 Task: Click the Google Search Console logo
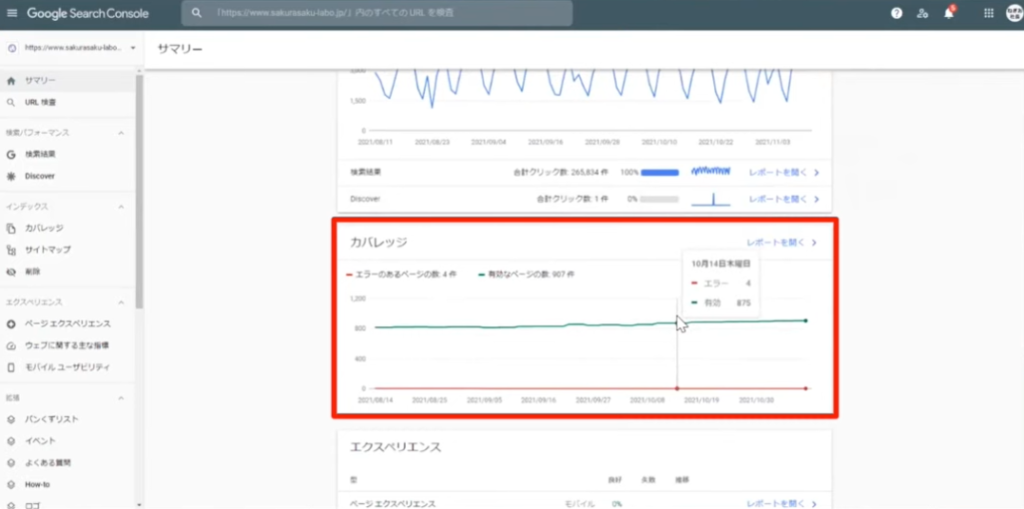(x=88, y=13)
